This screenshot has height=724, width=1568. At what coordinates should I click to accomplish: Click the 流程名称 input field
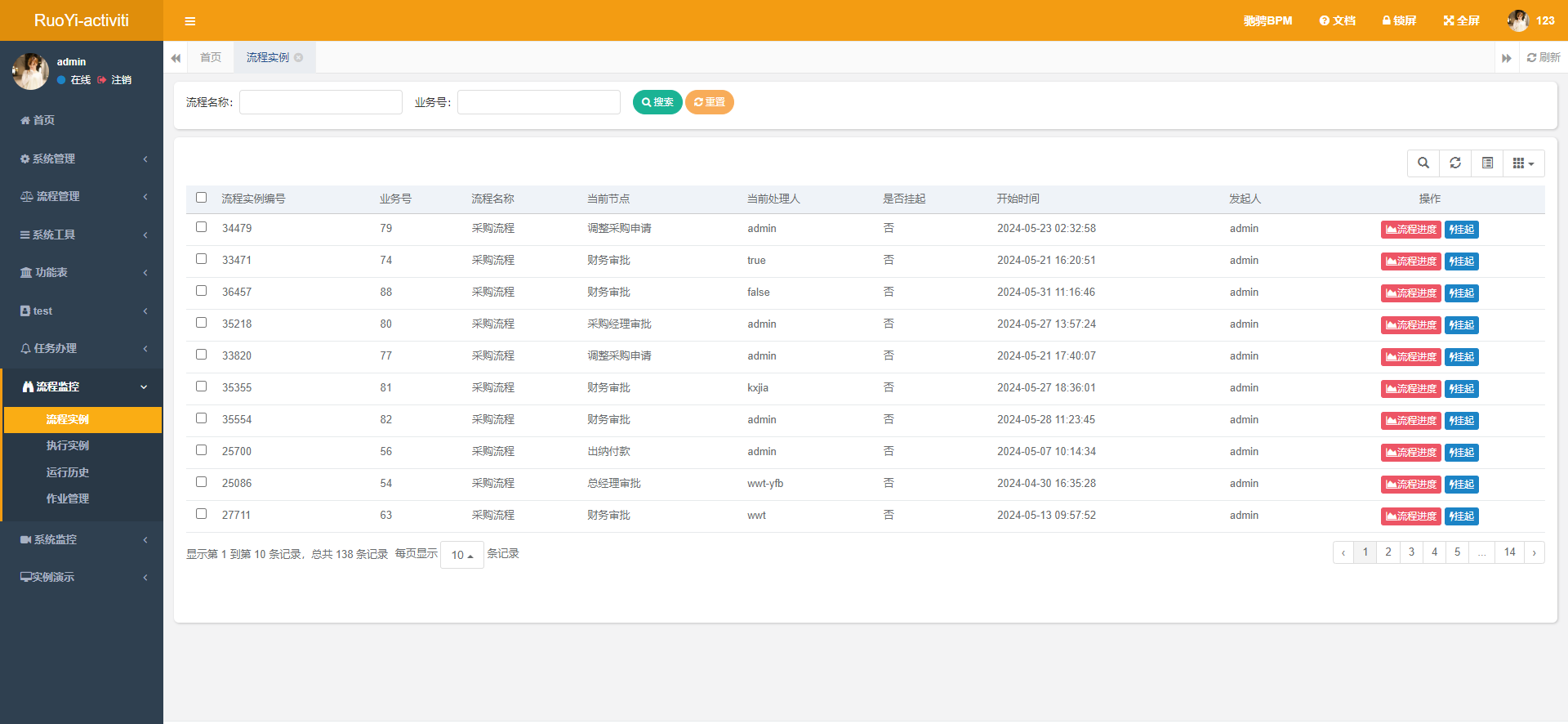tap(321, 102)
